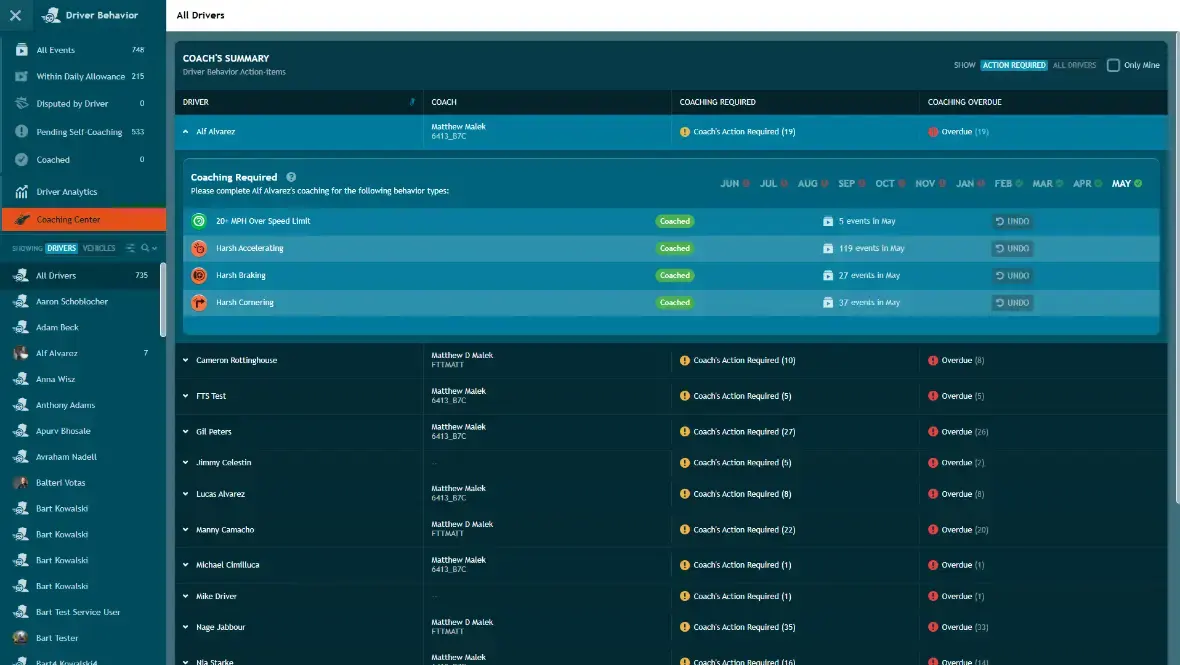Undo coaching for Harsh Accelerating
This screenshot has height=665, width=1180.
1011,248
